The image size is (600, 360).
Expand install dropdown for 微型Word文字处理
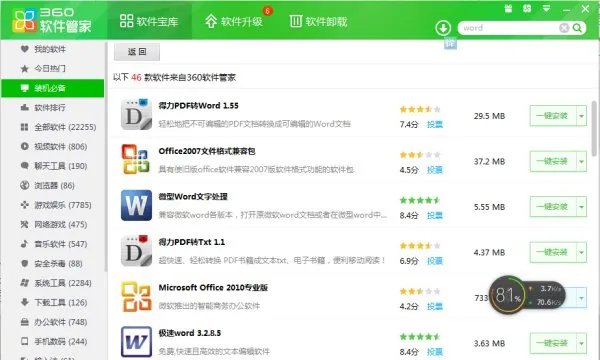pos(581,207)
